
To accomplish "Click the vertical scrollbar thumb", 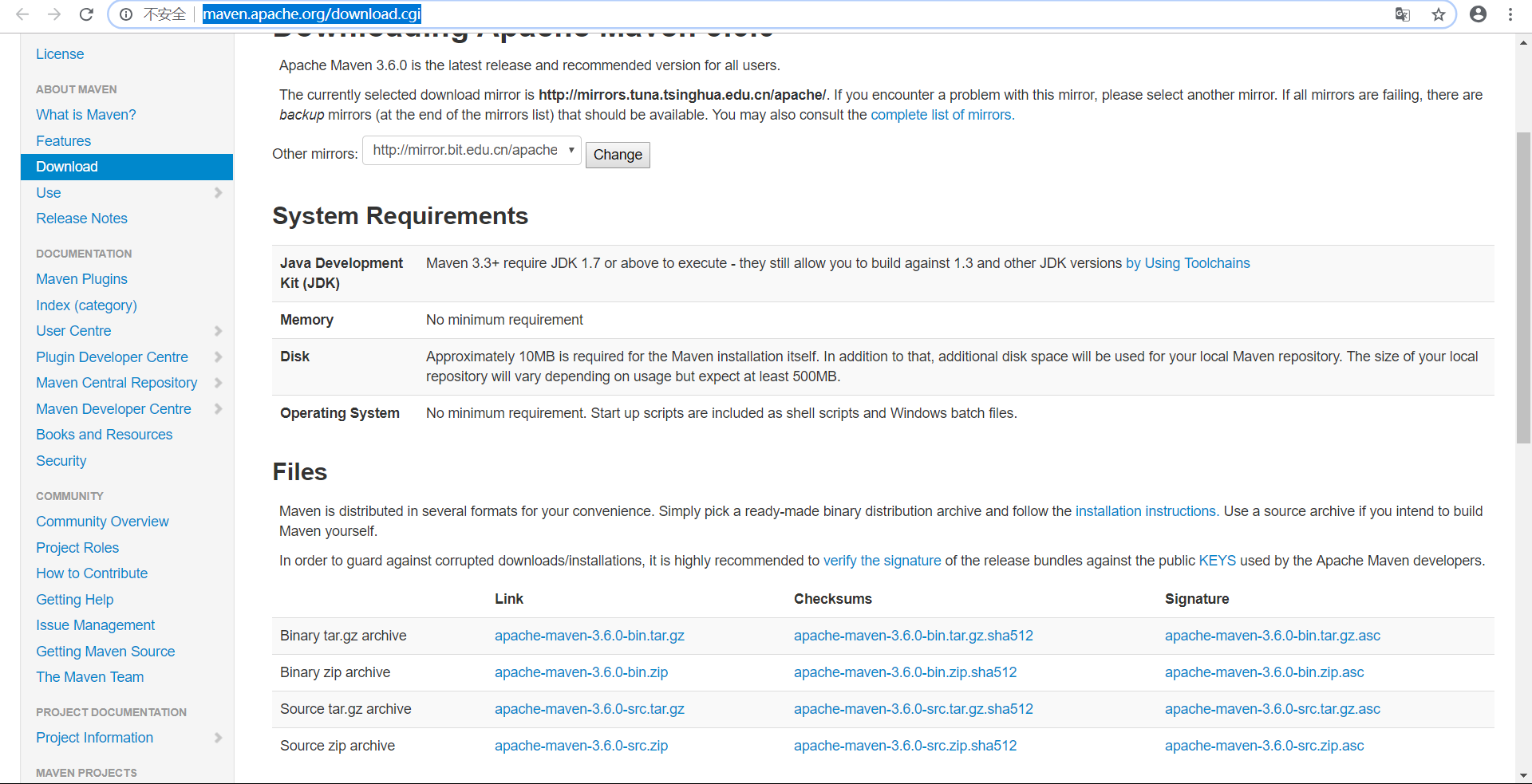I will pyautogui.click(x=1524, y=287).
